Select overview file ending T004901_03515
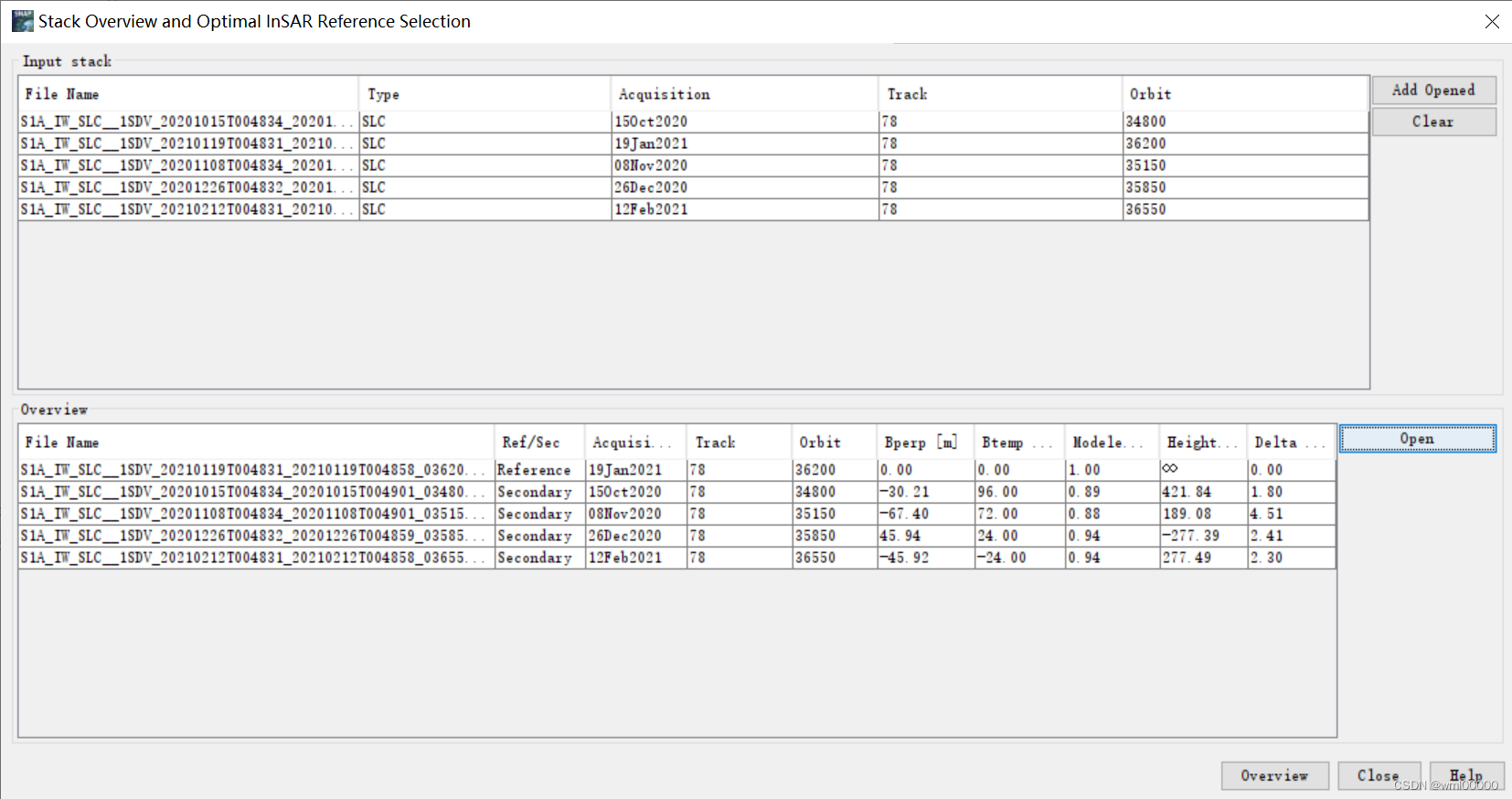Screen dimensions: 1512x799 coord(256,514)
